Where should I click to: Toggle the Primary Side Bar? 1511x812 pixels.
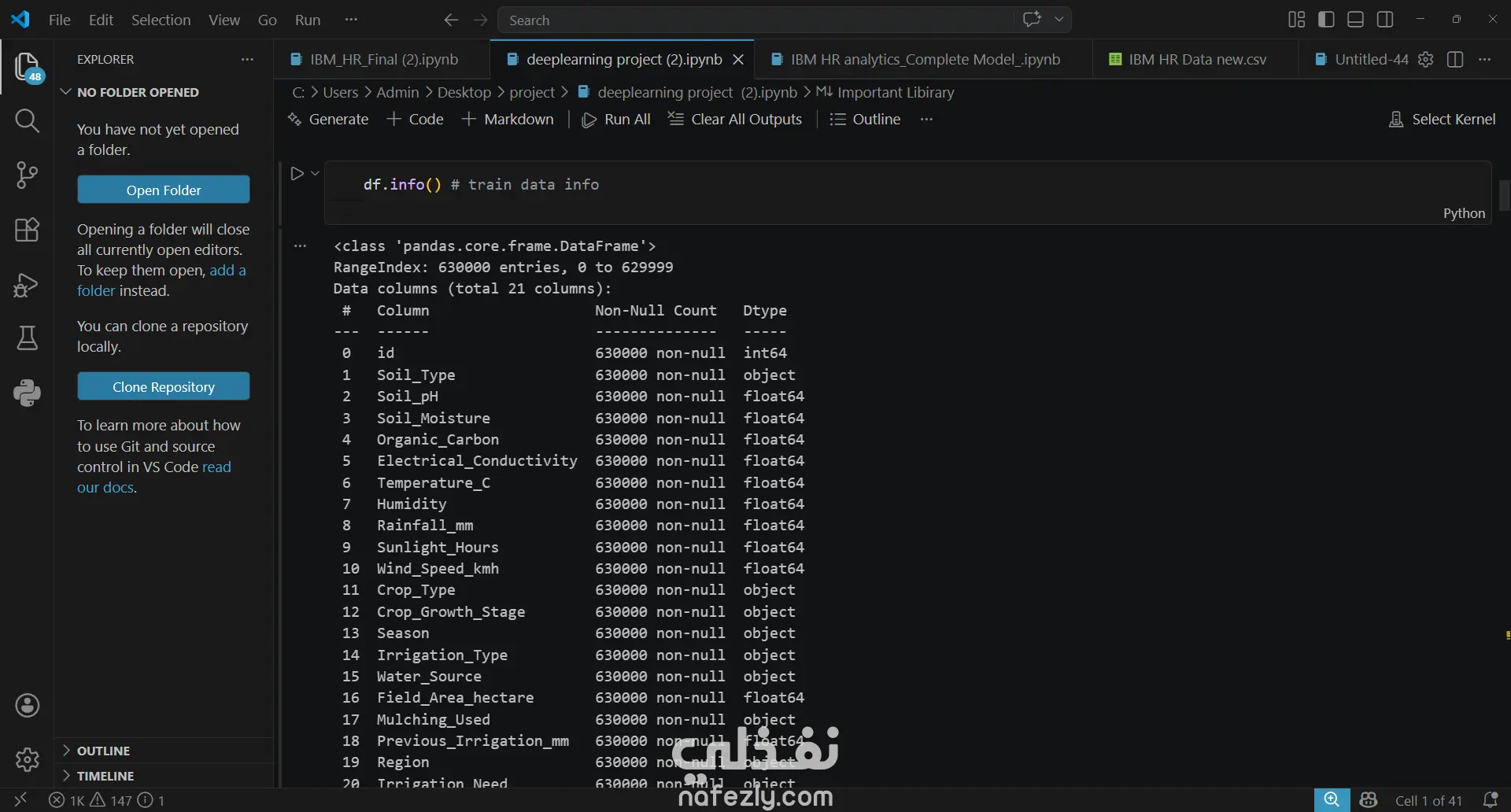pos(1326,20)
